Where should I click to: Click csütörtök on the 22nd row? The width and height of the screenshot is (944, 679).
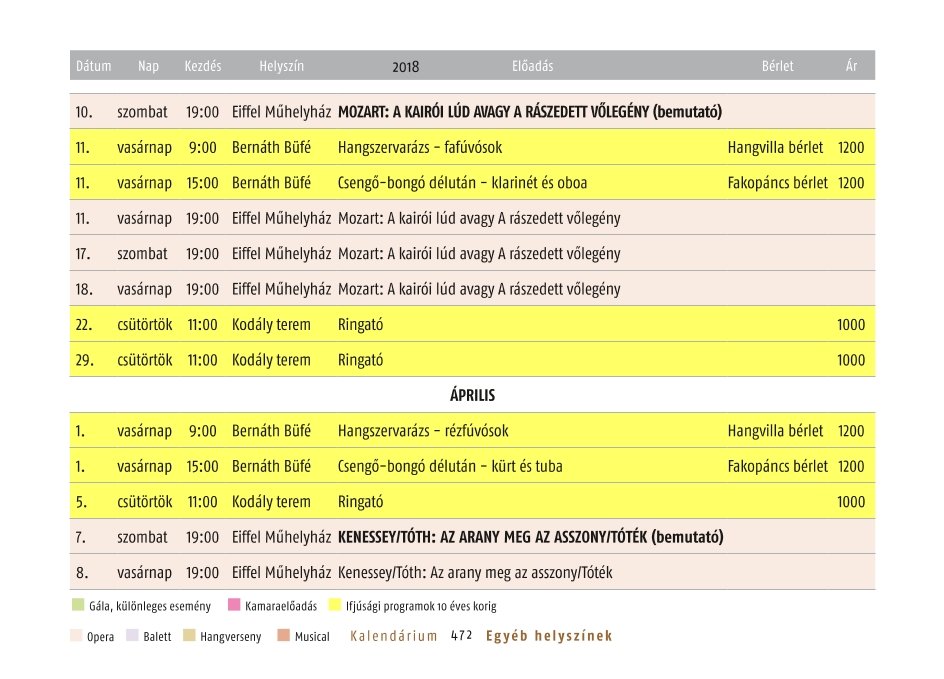(144, 325)
